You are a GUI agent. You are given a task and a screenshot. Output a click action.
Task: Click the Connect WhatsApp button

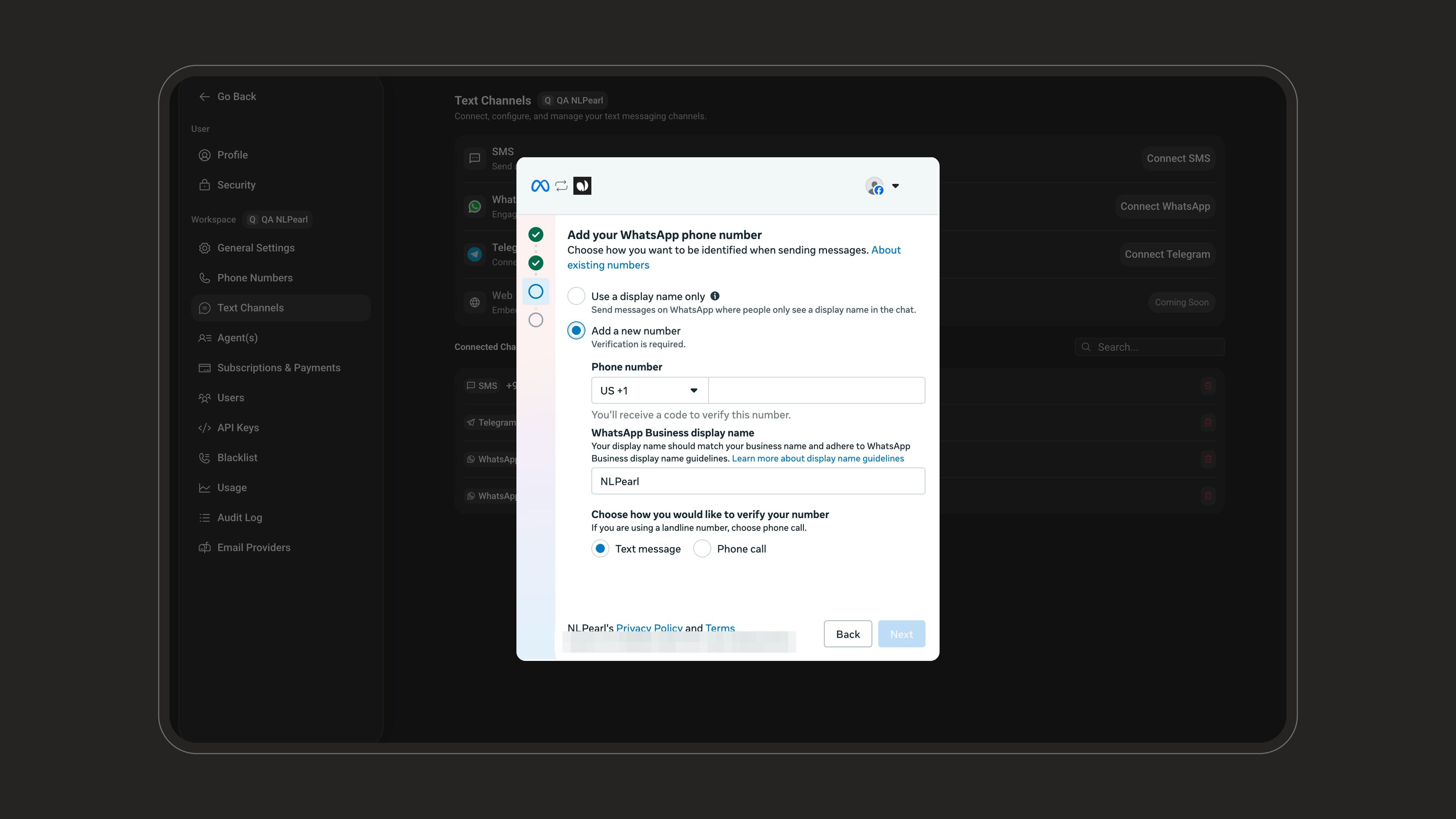click(x=1165, y=206)
